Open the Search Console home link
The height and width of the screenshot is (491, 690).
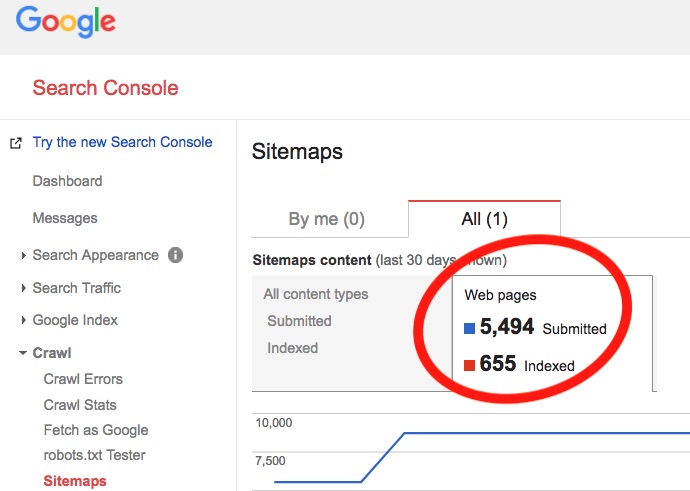(x=105, y=88)
